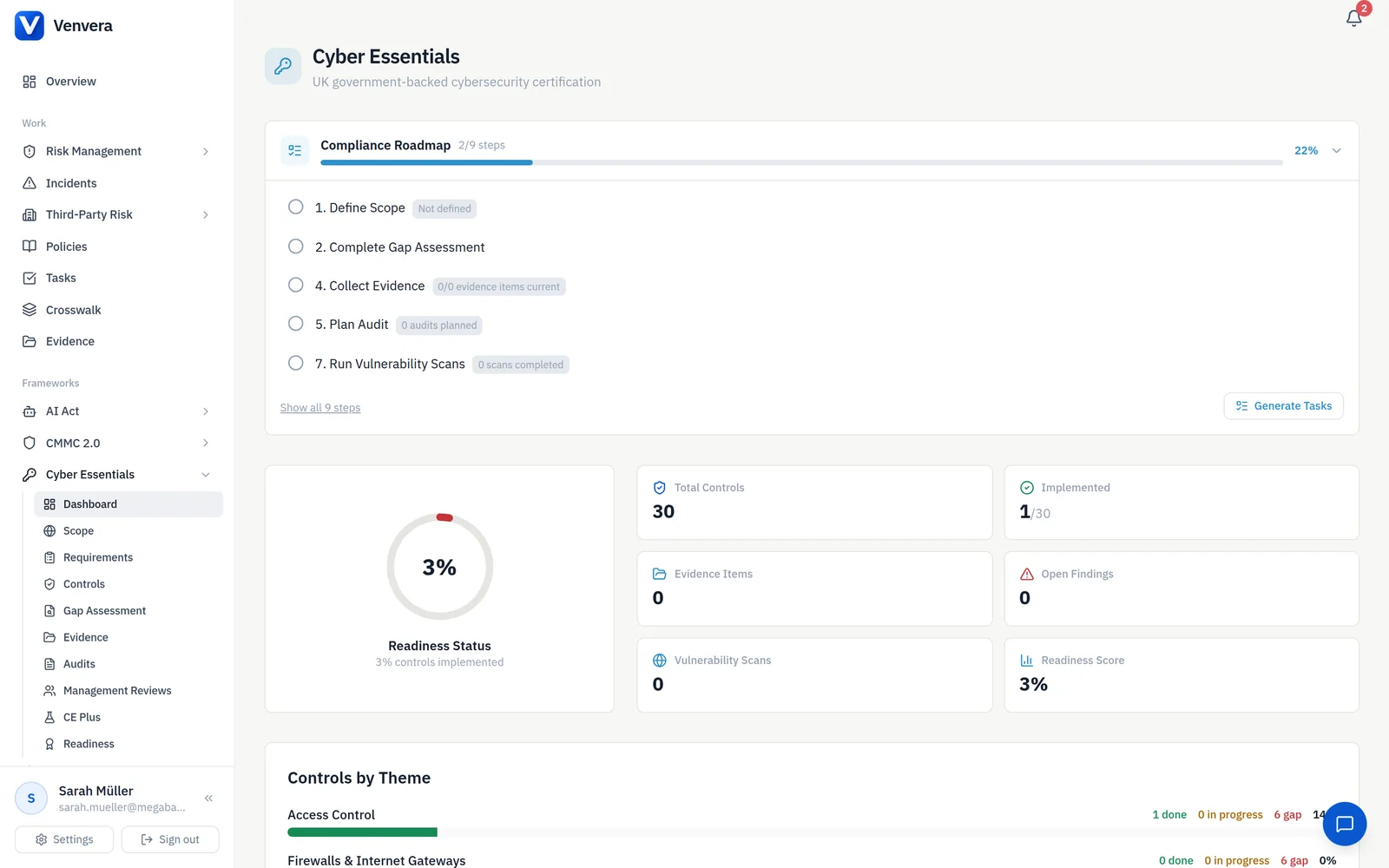Navigate to Overview
Viewport: 1389px width, 868px height.
(116, 82)
